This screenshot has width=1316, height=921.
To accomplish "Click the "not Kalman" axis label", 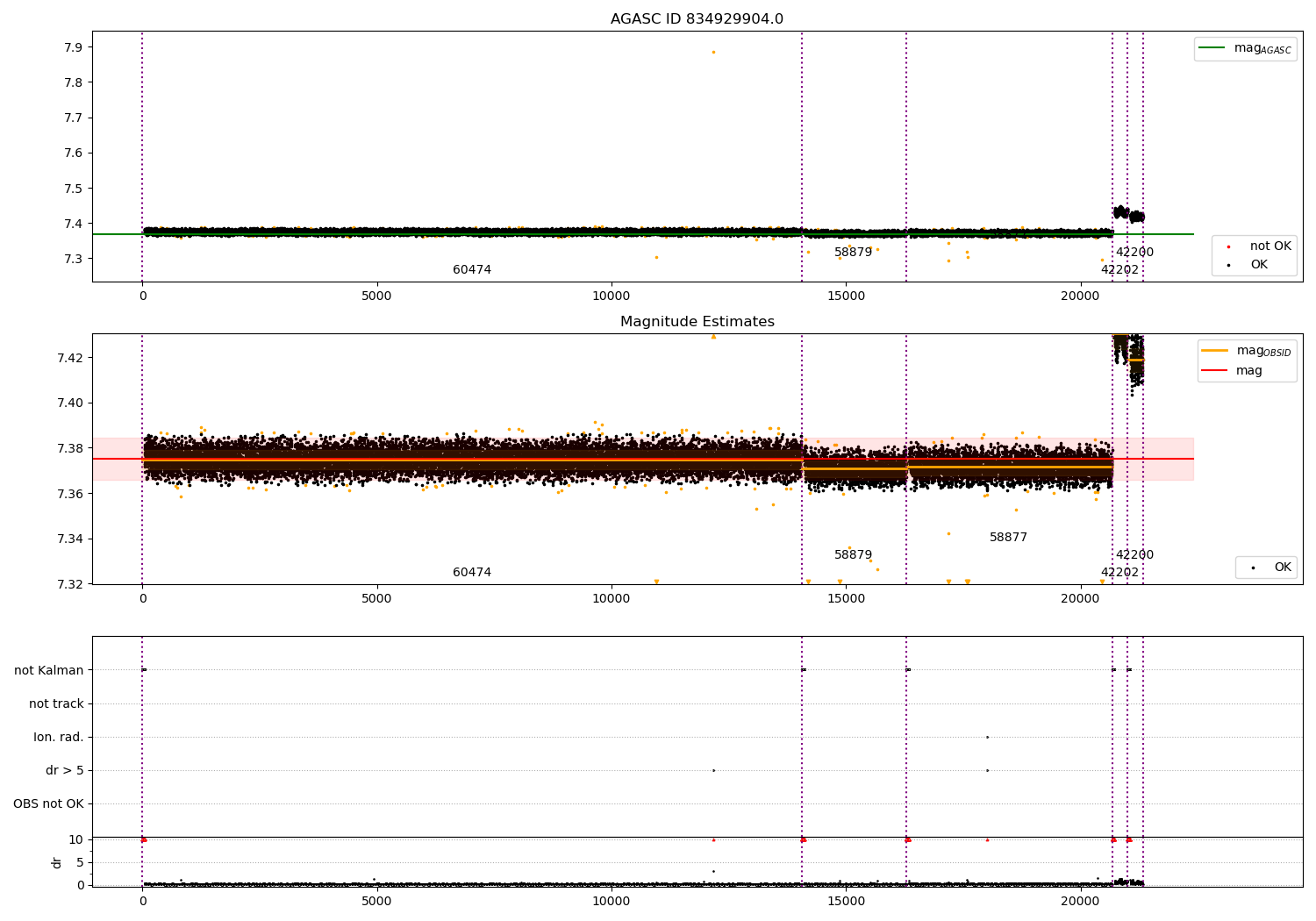I will tap(49, 670).
